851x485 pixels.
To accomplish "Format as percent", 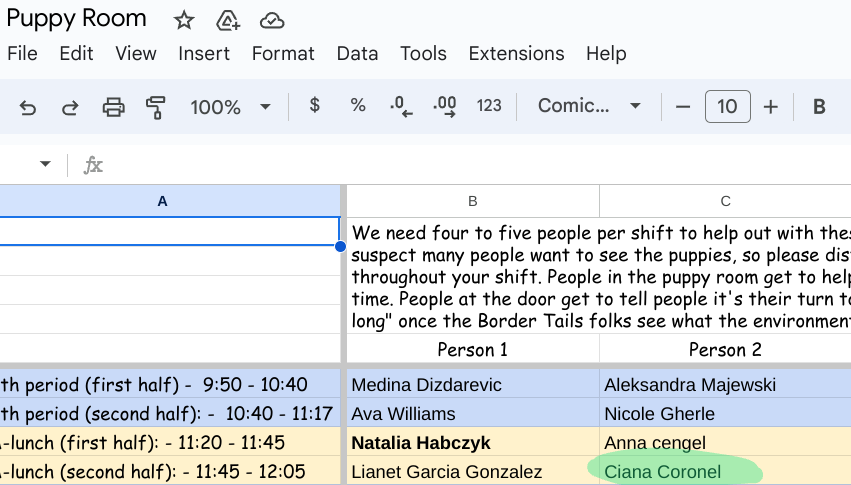I will point(358,106).
